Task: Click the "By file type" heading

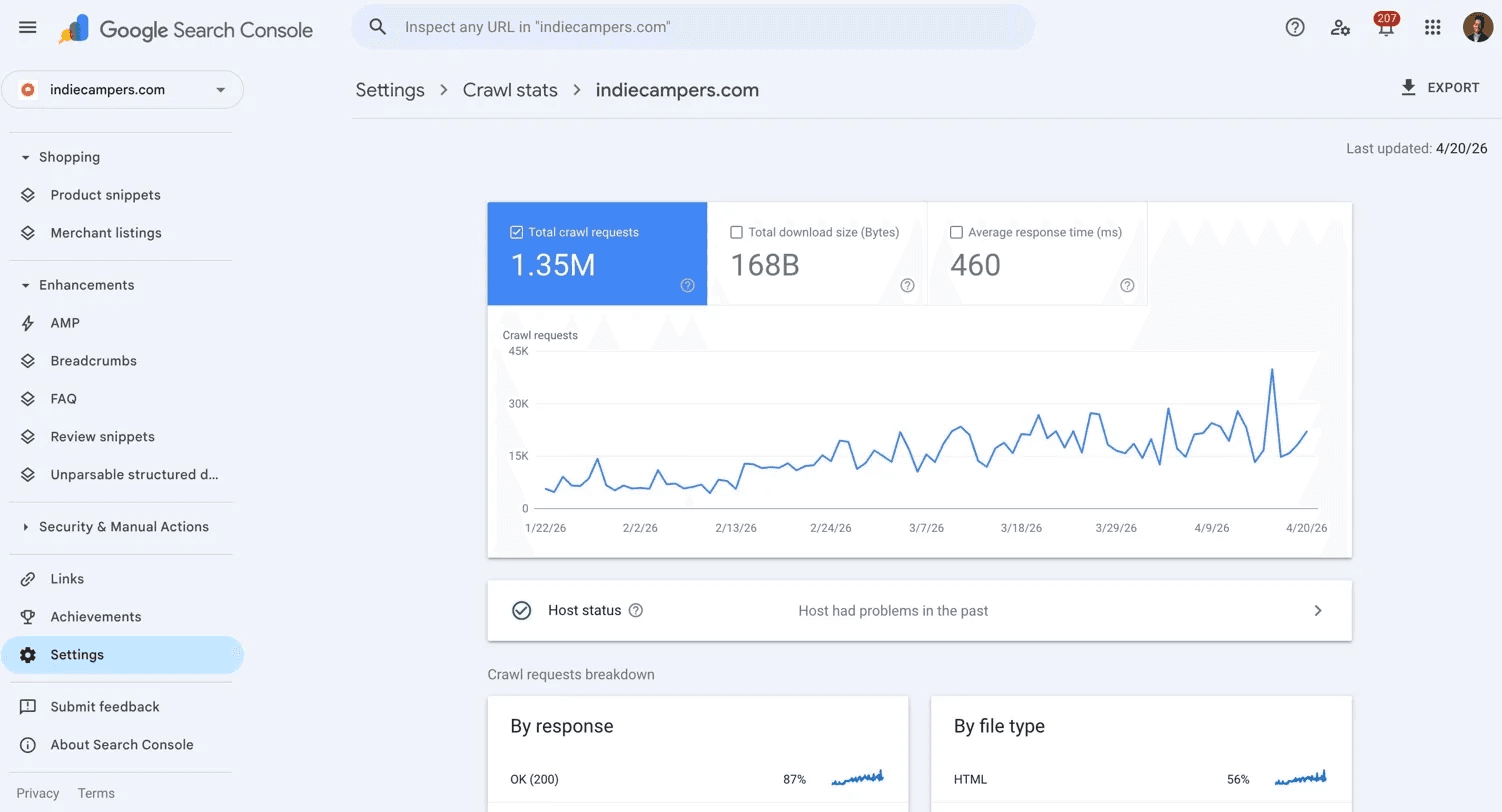Action: pos(999,726)
